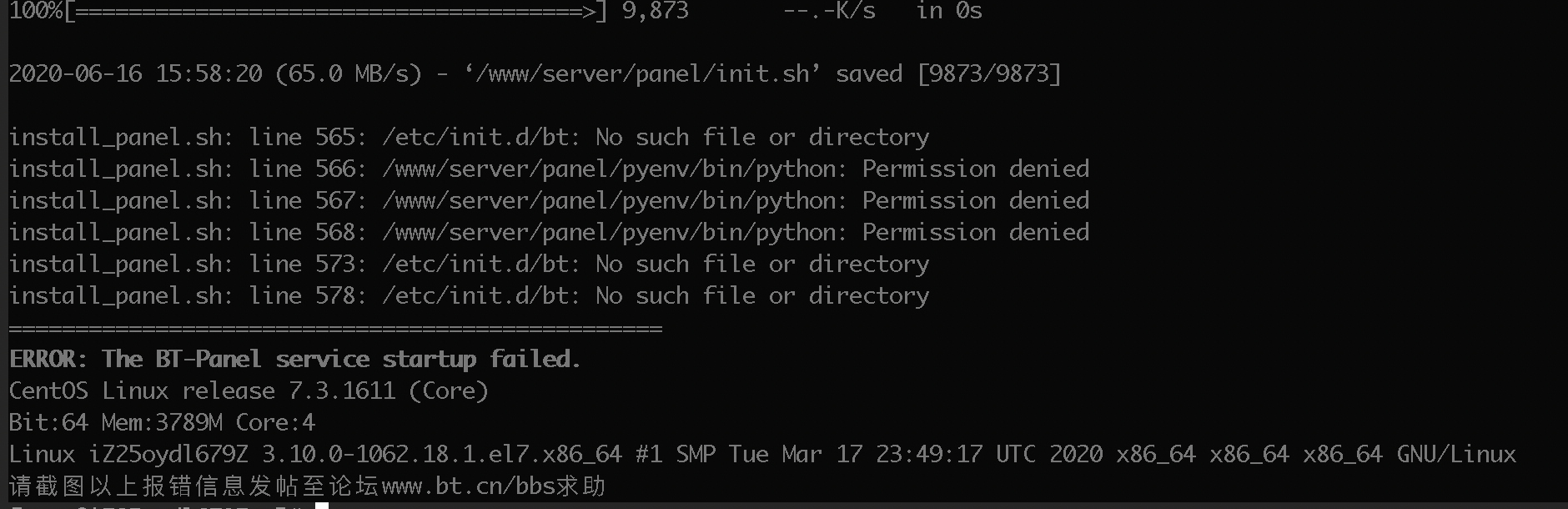Image resolution: width=1568 pixels, height=509 pixels.
Task: Click the Linux hostname iZ25oydl679Z text
Action: click(168, 455)
